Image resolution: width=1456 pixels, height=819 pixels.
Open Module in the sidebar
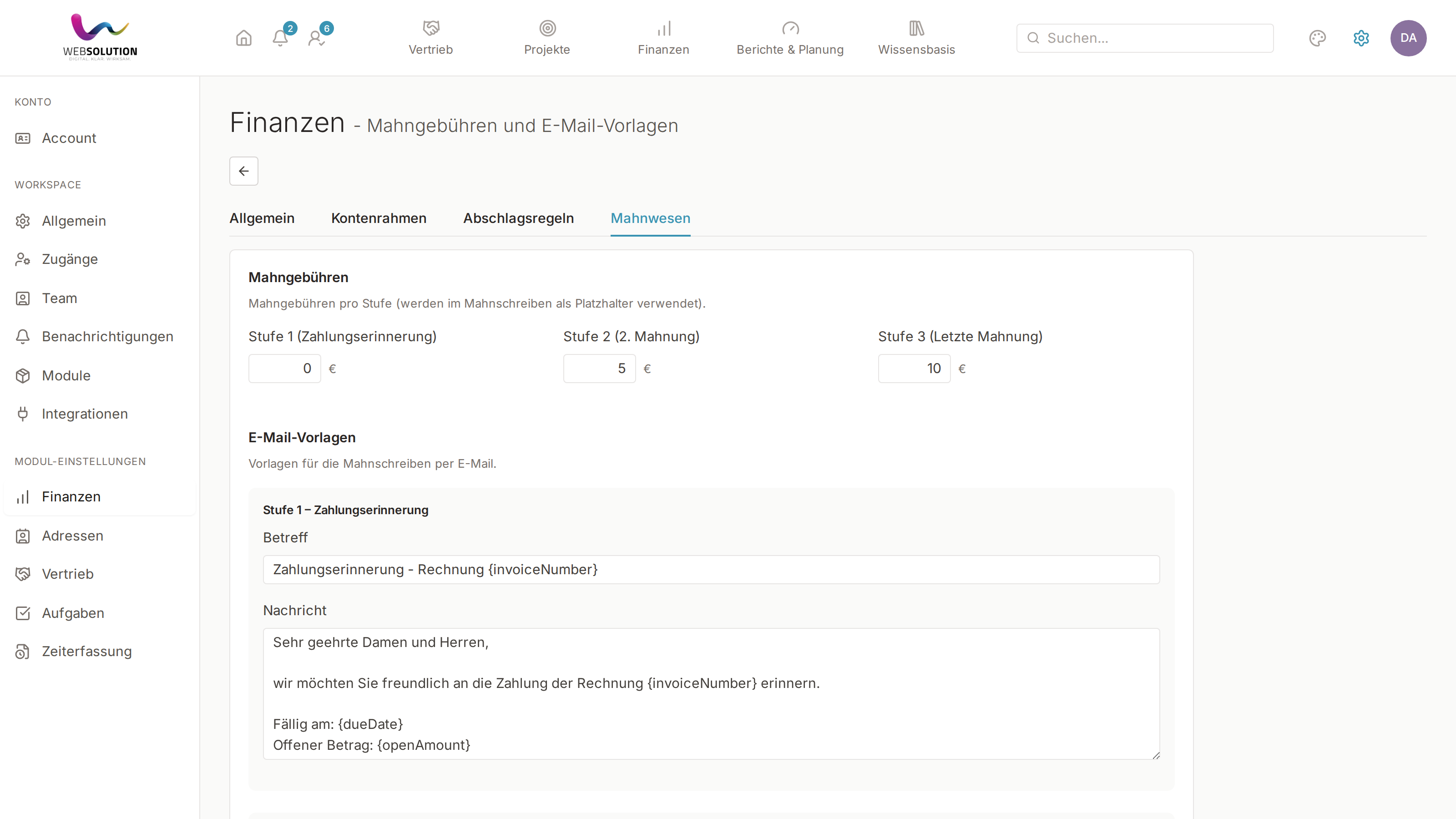[100, 375]
